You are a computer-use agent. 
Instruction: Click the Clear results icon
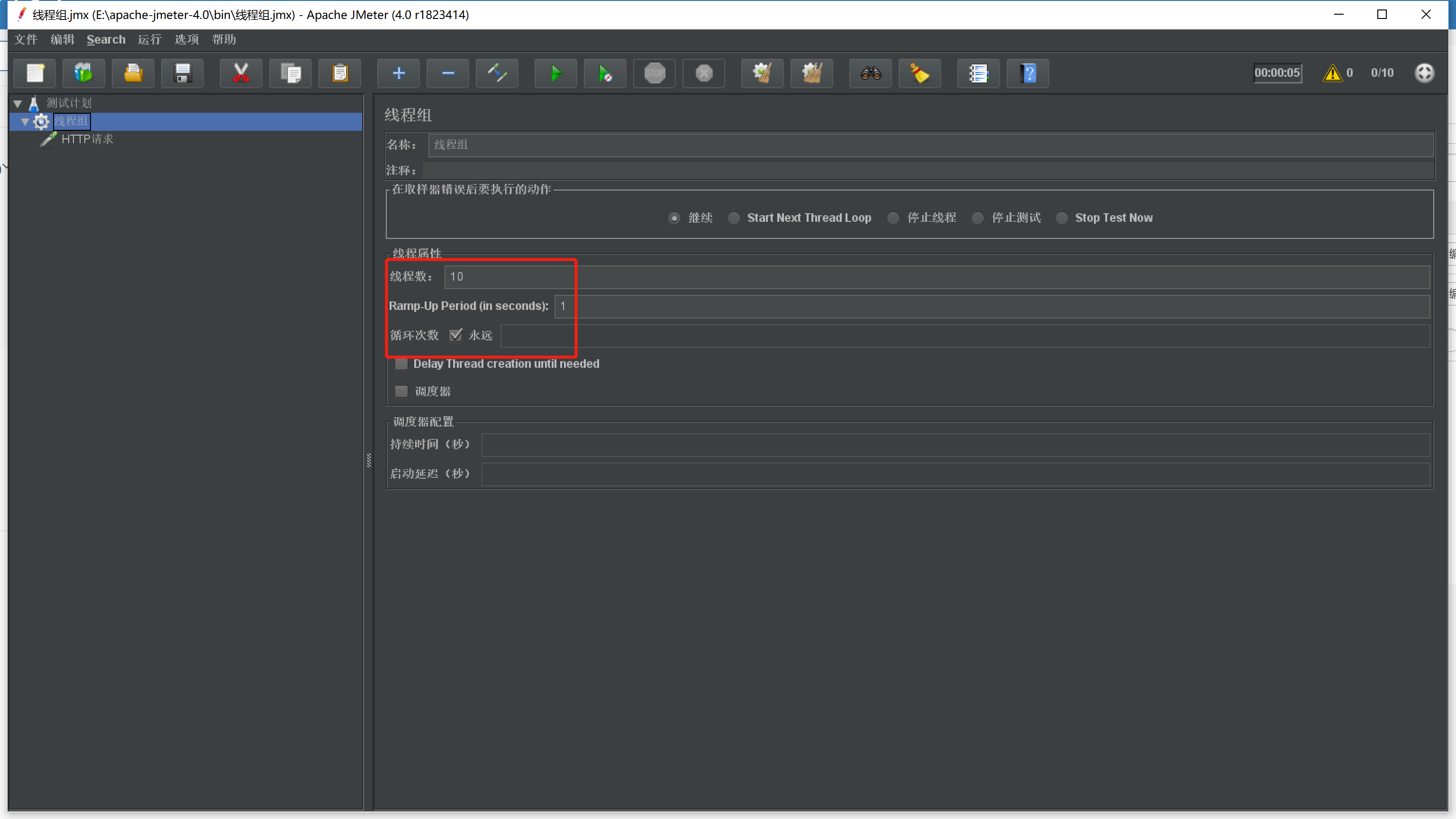point(763,73)
